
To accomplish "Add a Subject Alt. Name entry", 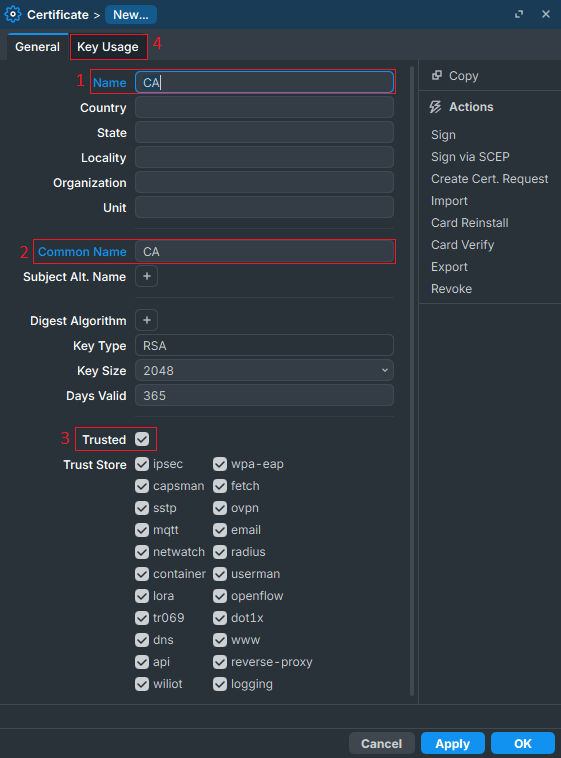I will coord(147,277).
